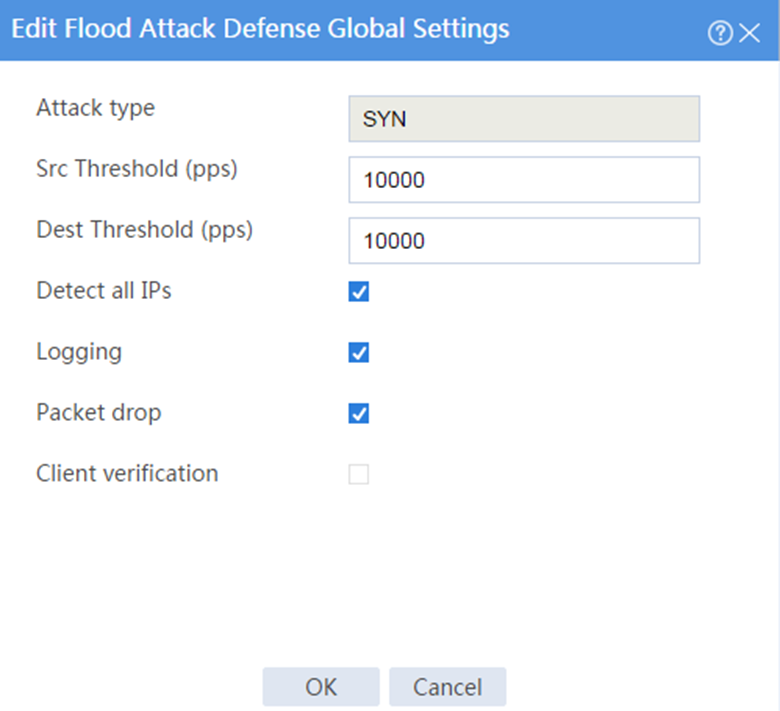Click the Edit Flood Attack Defense Global Settings title
The width and height of the screenshot is (780, 711).
coord(260,28)
